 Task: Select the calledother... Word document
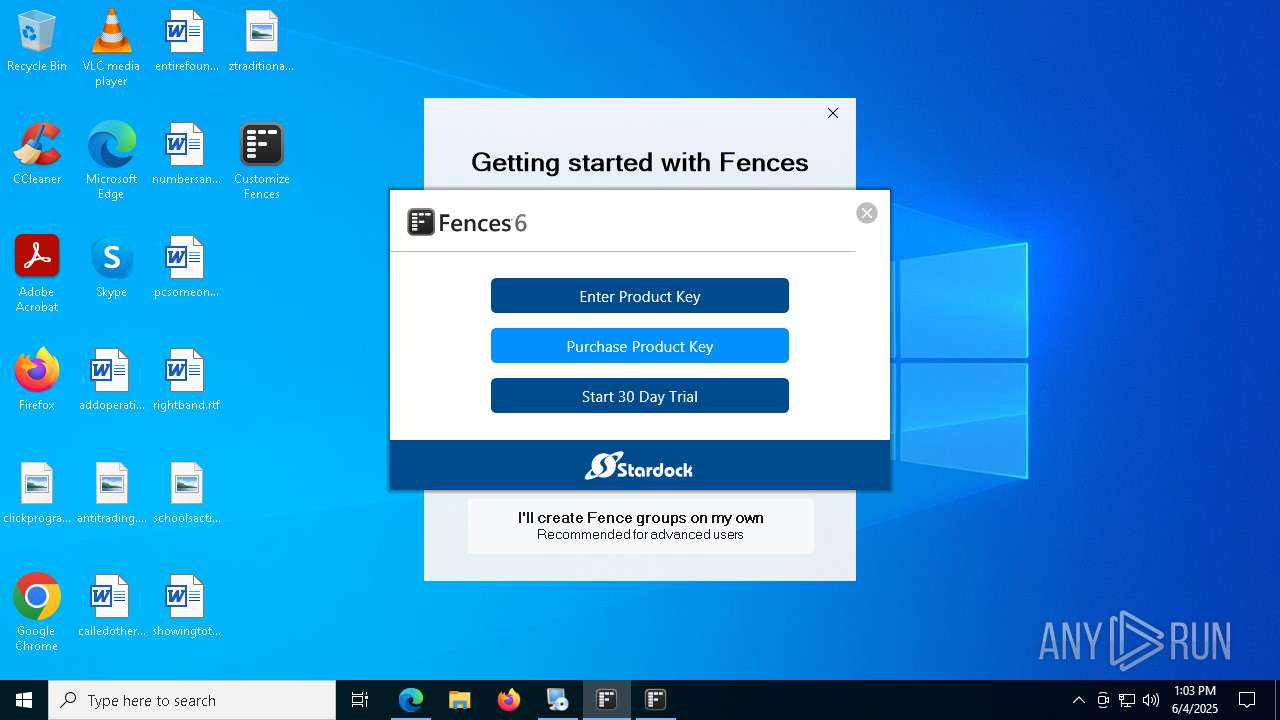click(x=111, y=607)
